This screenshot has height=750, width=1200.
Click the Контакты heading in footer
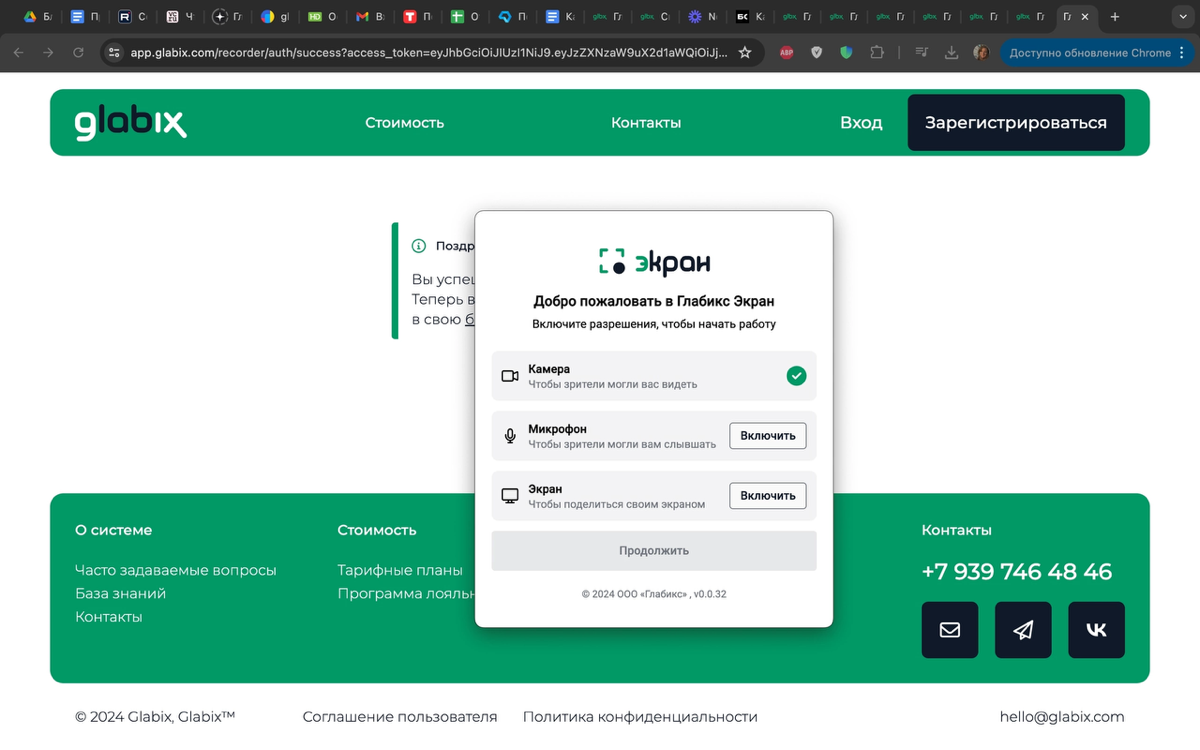pyautogui.click(x=956, y=530)
